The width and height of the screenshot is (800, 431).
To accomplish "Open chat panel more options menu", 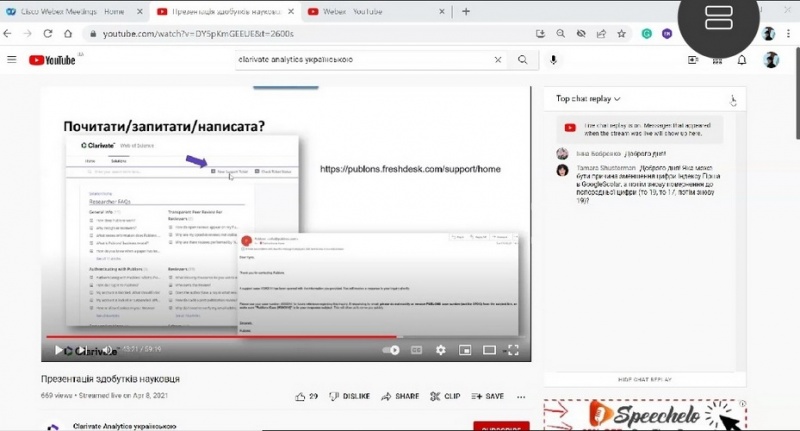I will click(x=733, y=99).
